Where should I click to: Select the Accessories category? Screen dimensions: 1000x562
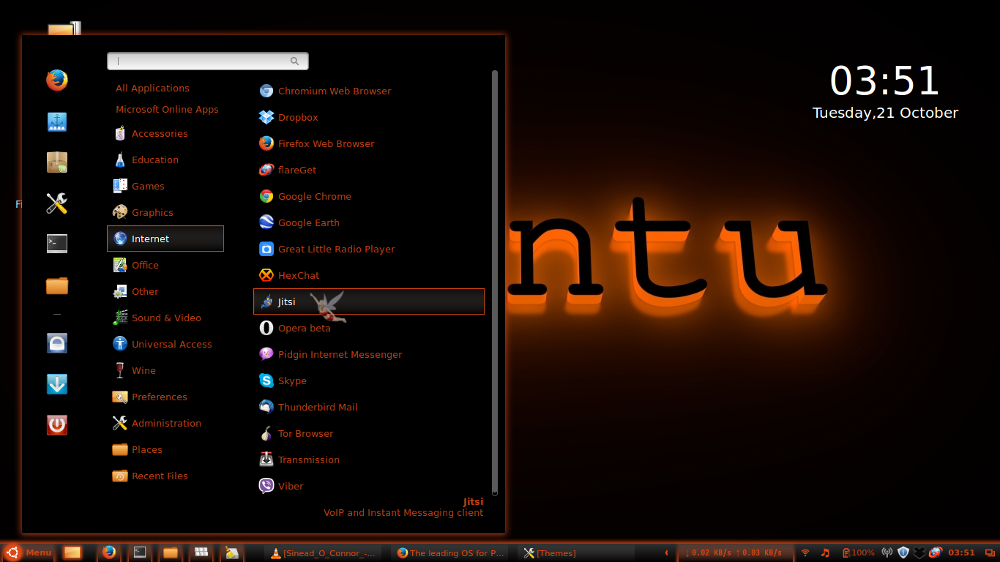point(165,133)
